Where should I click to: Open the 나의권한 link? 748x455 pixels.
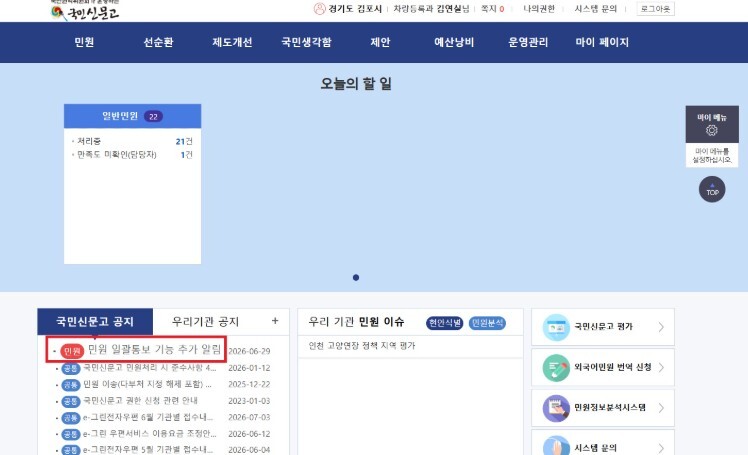coord(539,9)
